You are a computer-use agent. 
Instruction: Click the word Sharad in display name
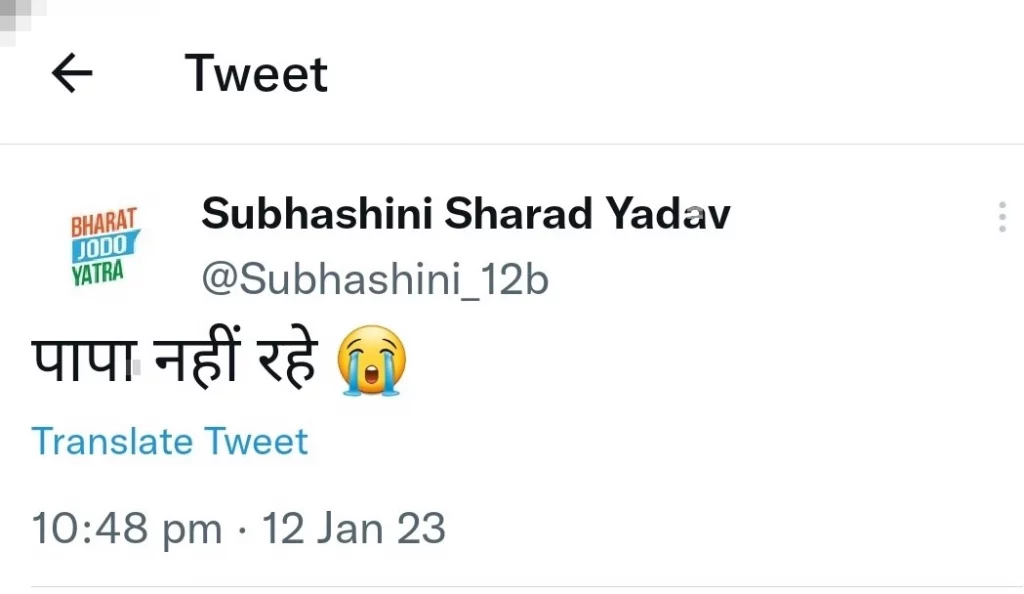518,214
